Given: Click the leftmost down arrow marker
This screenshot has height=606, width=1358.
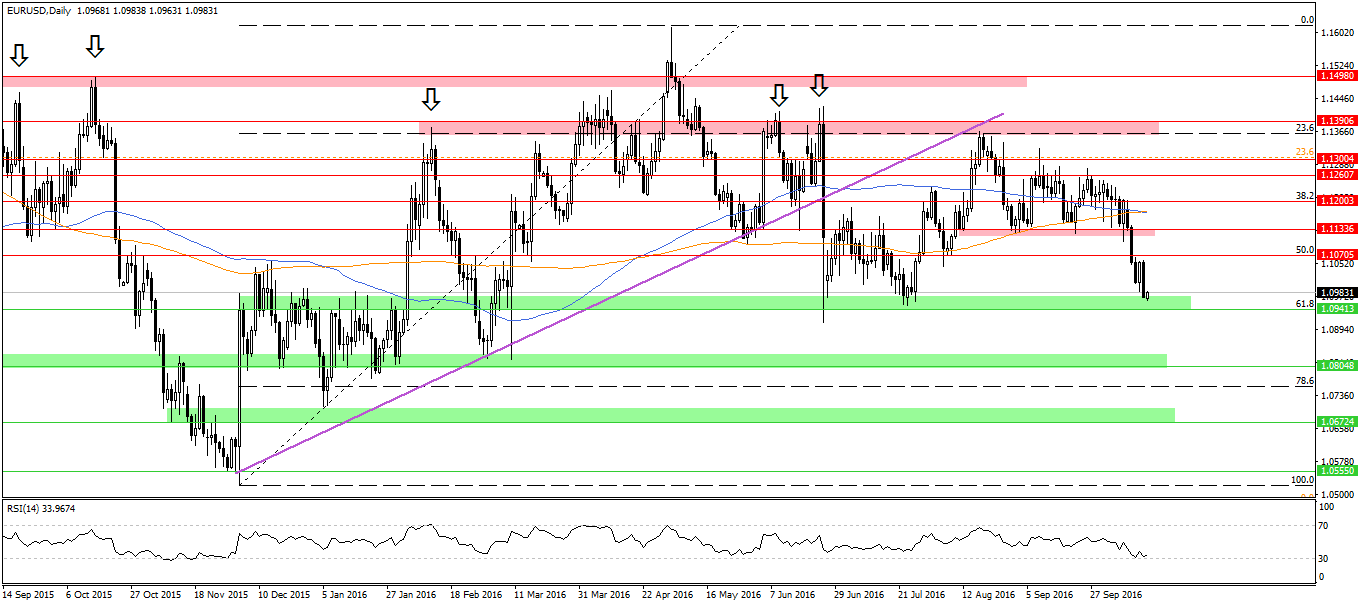Looking at the screenshot, I should (x=17, y=54).
